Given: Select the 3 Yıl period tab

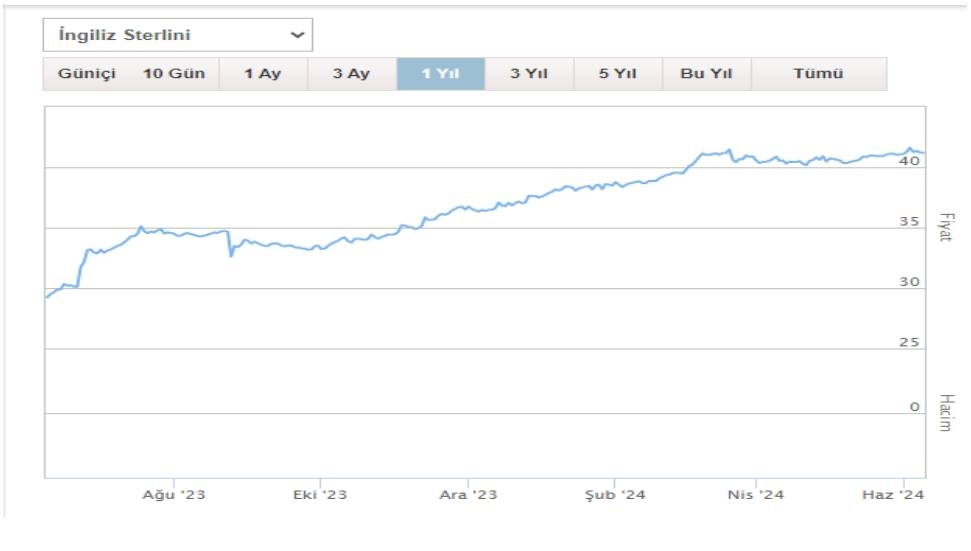Looking at the screenshot, I should tap(529, 74).
